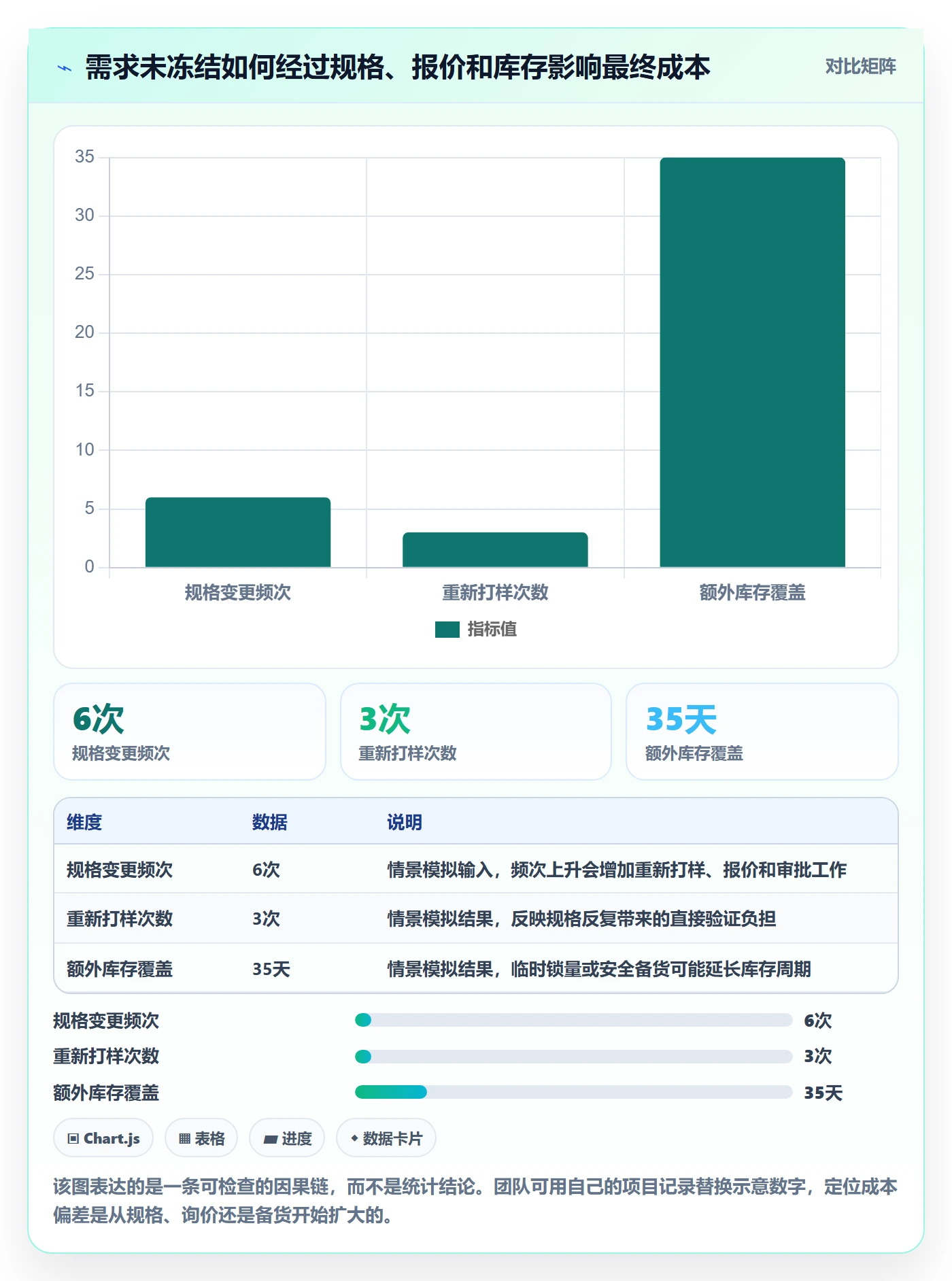This screenshot has width=952, height=1281.
Task: Select the 数据卡片 tag chip
Action: pyautogui.click(x=386, y=1138)
